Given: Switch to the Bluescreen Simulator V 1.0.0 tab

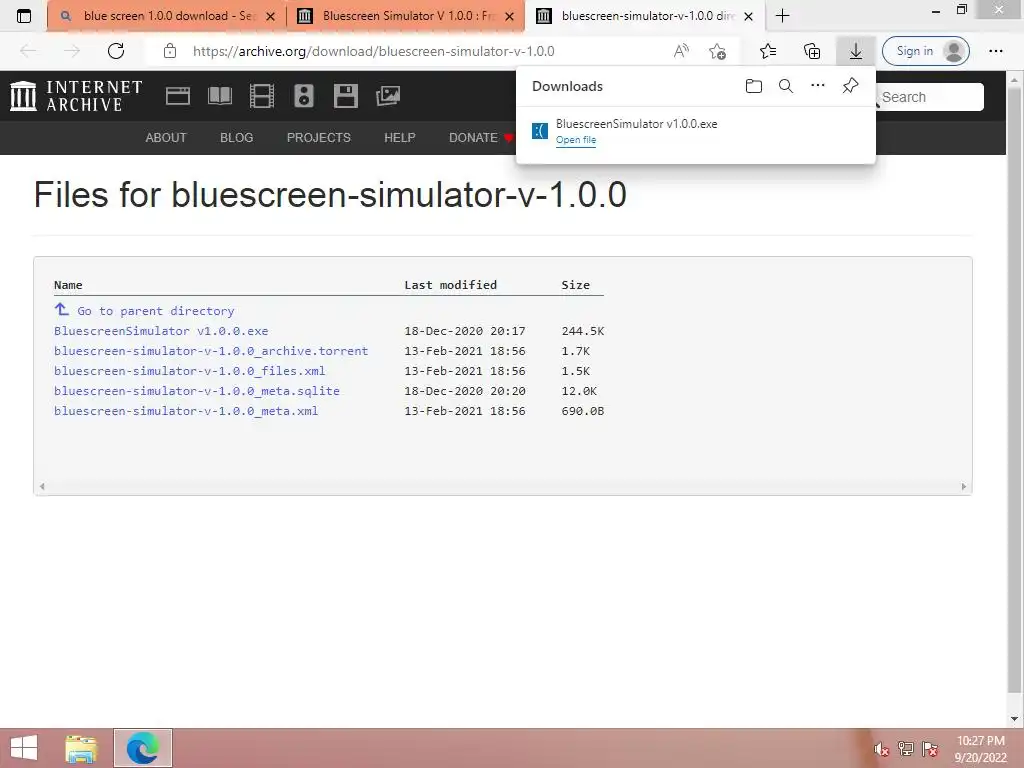Looking at the screenshot, I should [x=407, y=16].
